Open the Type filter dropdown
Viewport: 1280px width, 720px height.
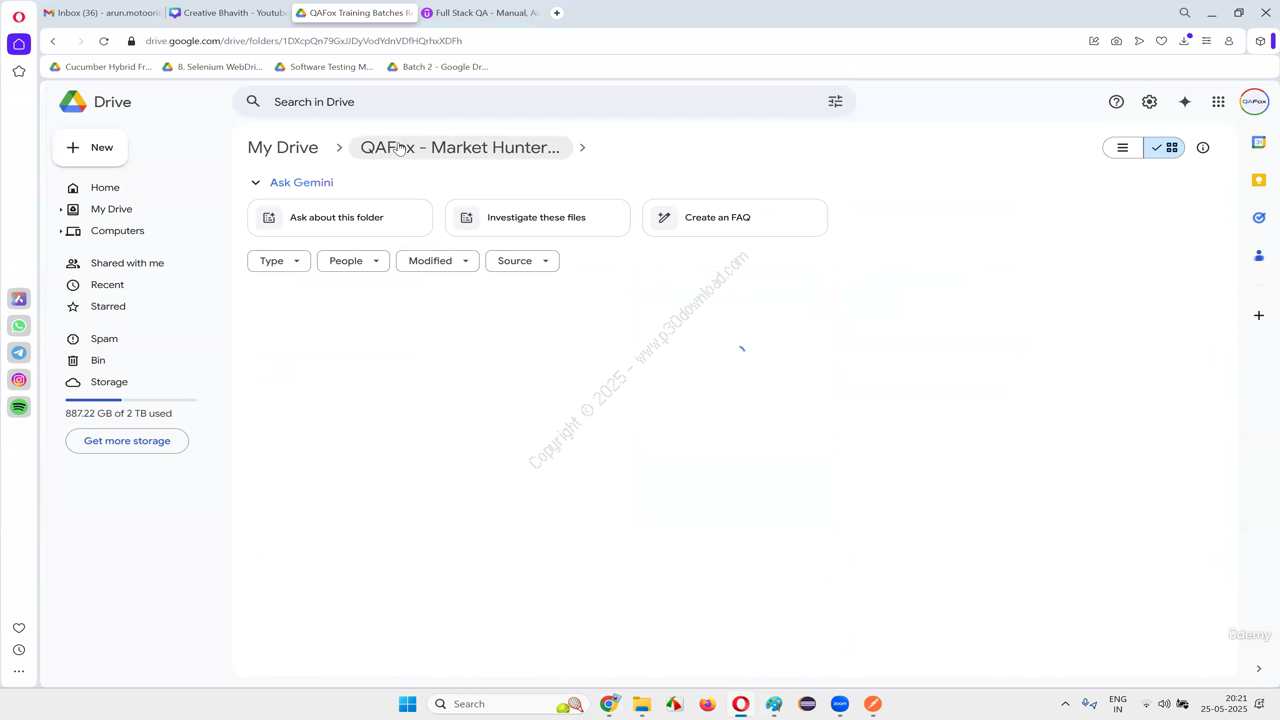click(279, 261)
